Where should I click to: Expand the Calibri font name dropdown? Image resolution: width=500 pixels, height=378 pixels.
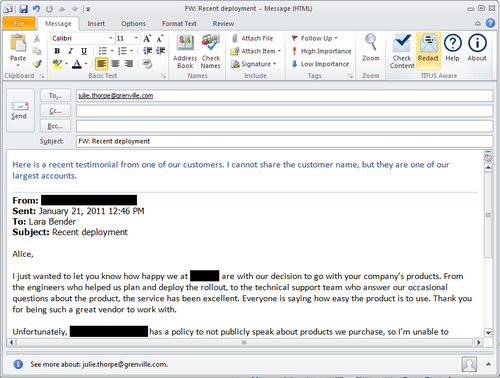tap(111, 38)
